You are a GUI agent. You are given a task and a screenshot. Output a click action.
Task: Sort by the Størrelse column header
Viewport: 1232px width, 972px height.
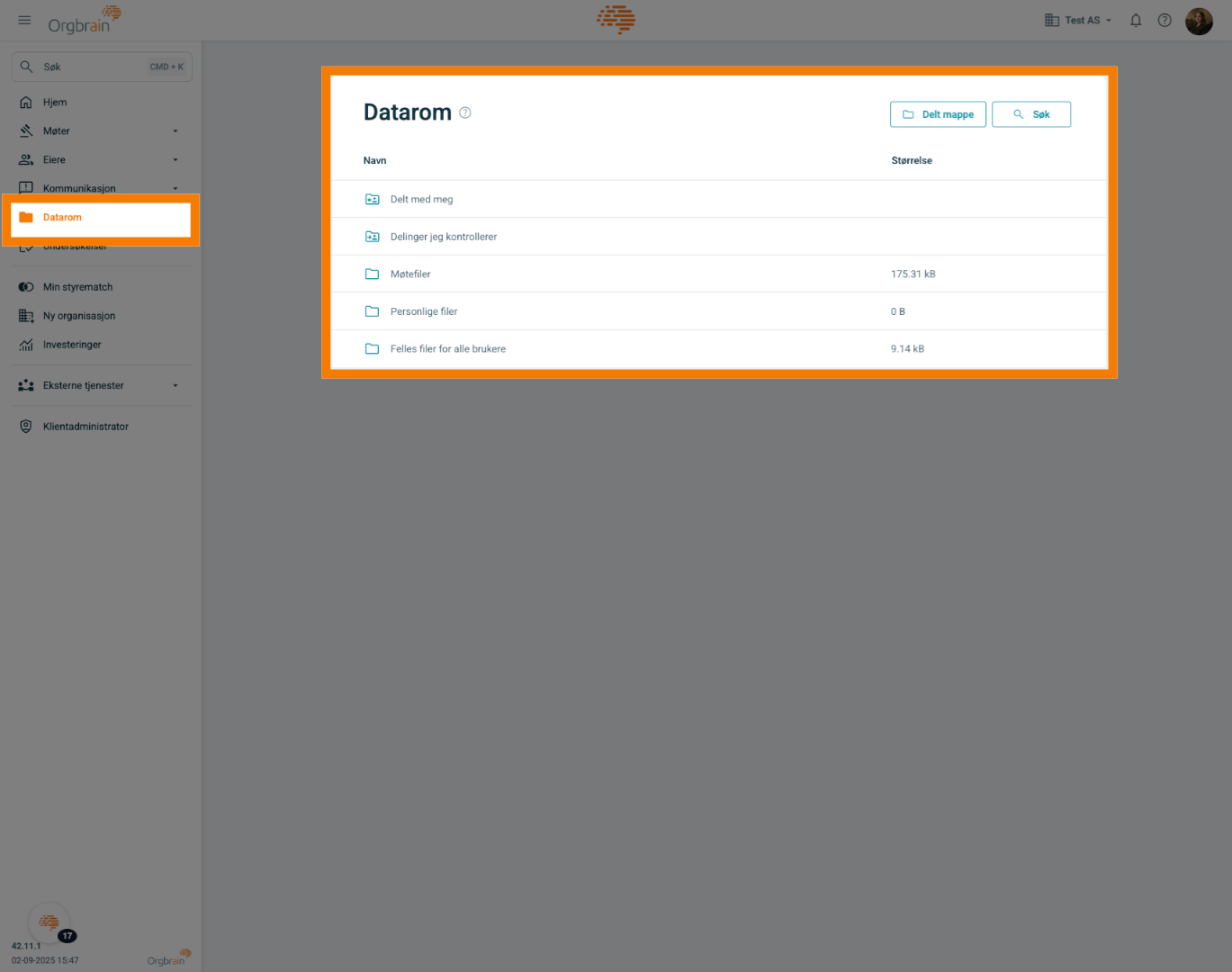coord(912,160)
